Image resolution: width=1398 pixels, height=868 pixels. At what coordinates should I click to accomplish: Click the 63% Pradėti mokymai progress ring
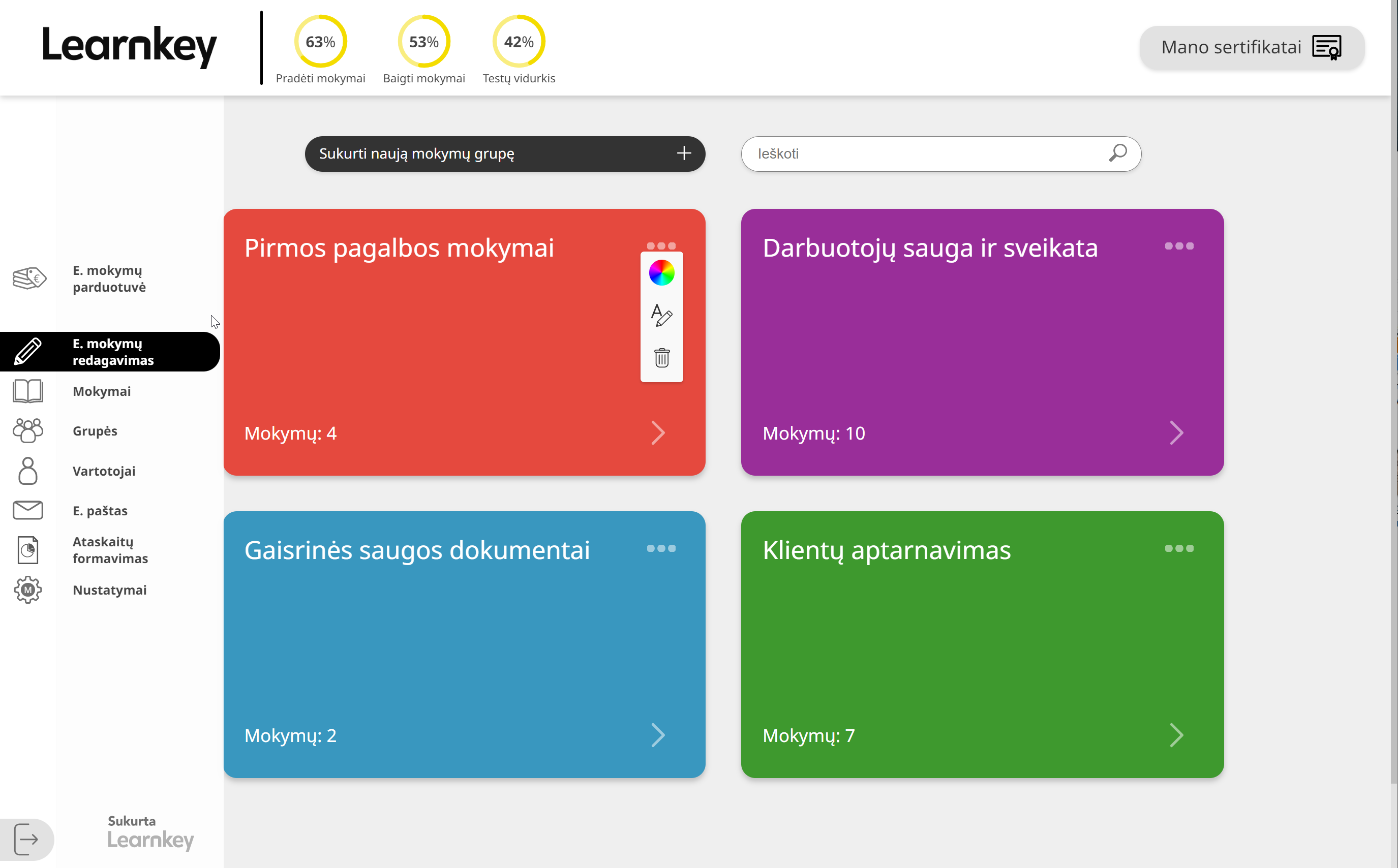(320, 41)
